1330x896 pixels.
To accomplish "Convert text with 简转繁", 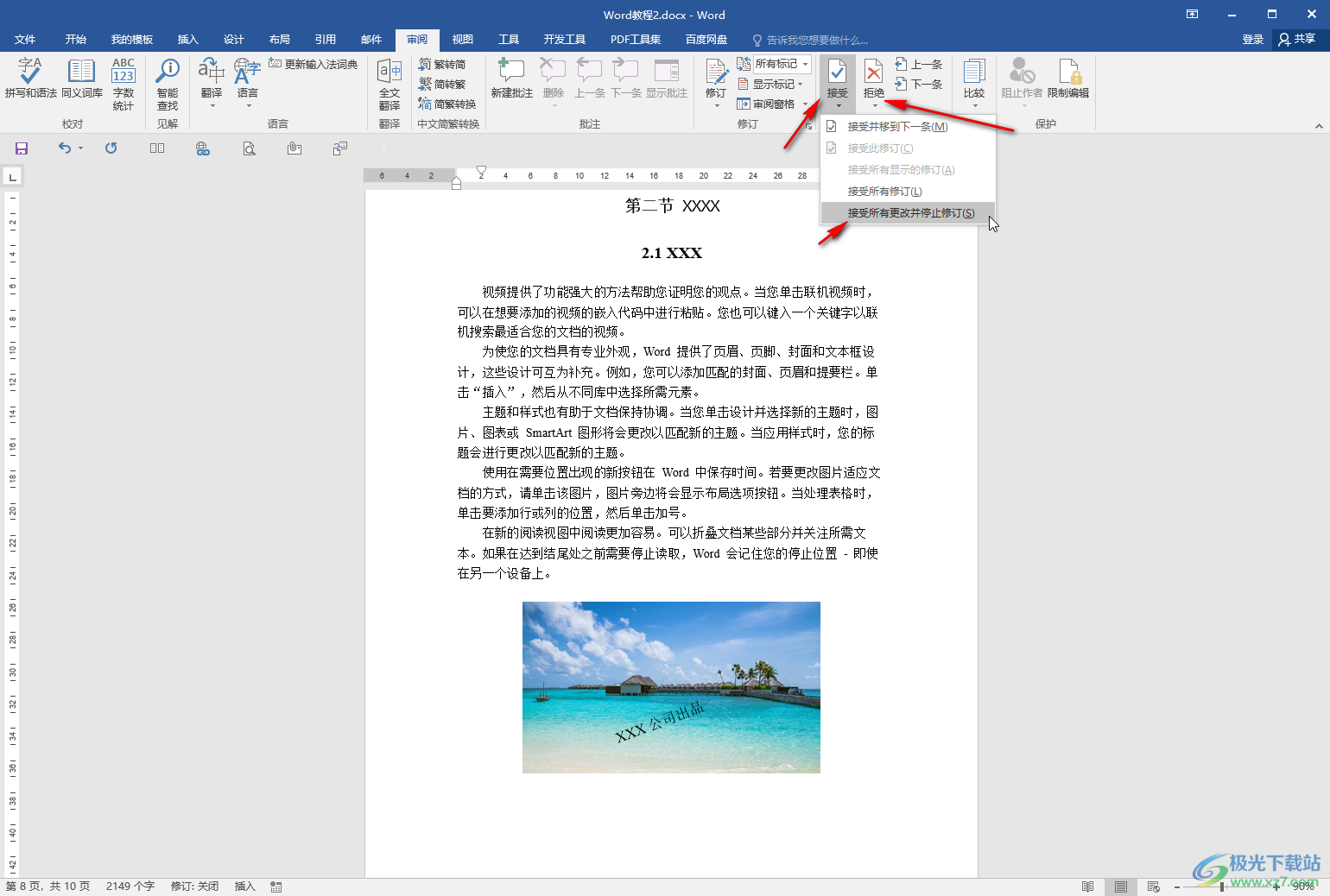I will point(442,84).
